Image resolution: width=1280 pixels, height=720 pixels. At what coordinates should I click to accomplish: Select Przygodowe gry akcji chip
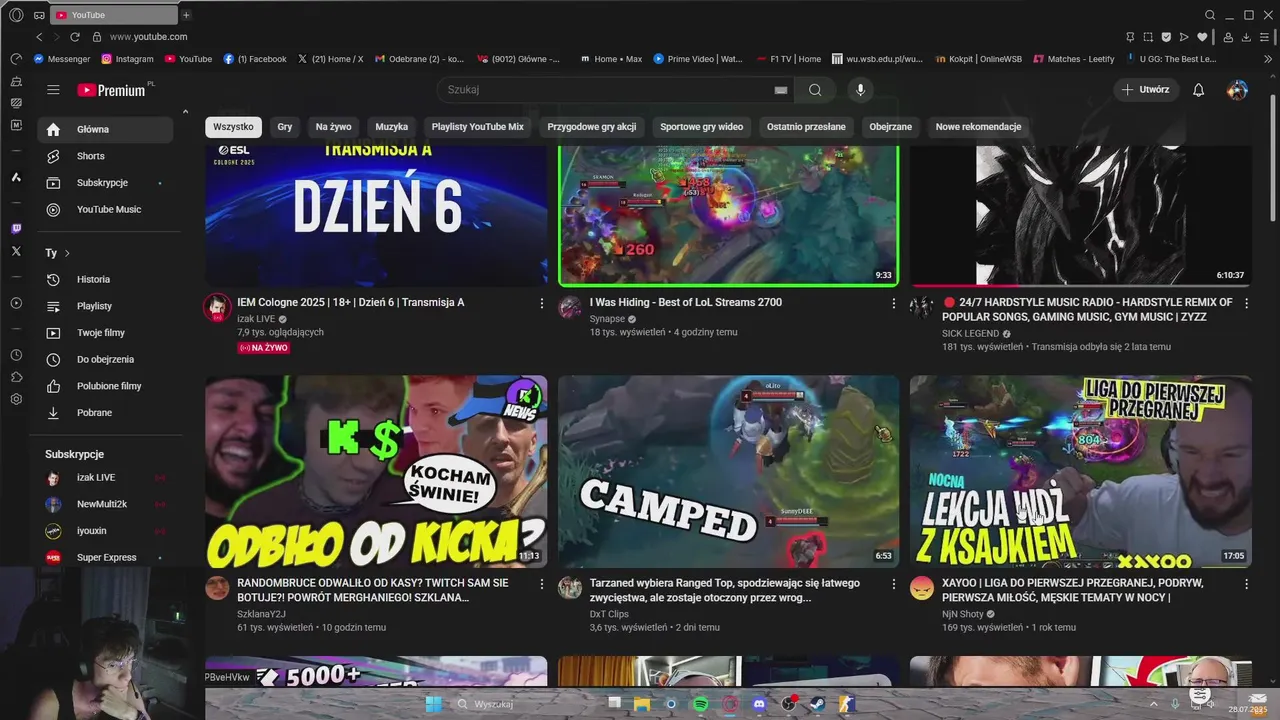[x=592, y=127]
